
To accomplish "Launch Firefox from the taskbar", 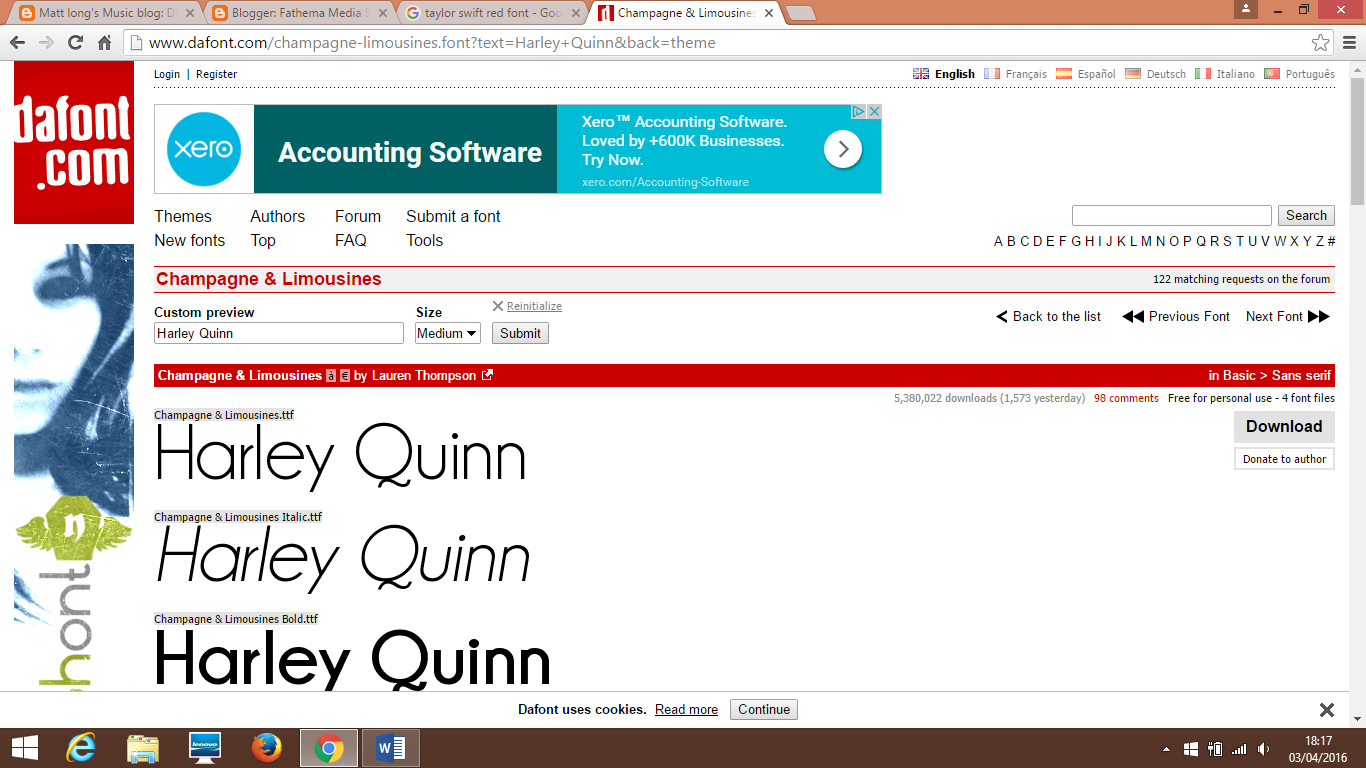I will pyautogui.click(x=267, y=748).
